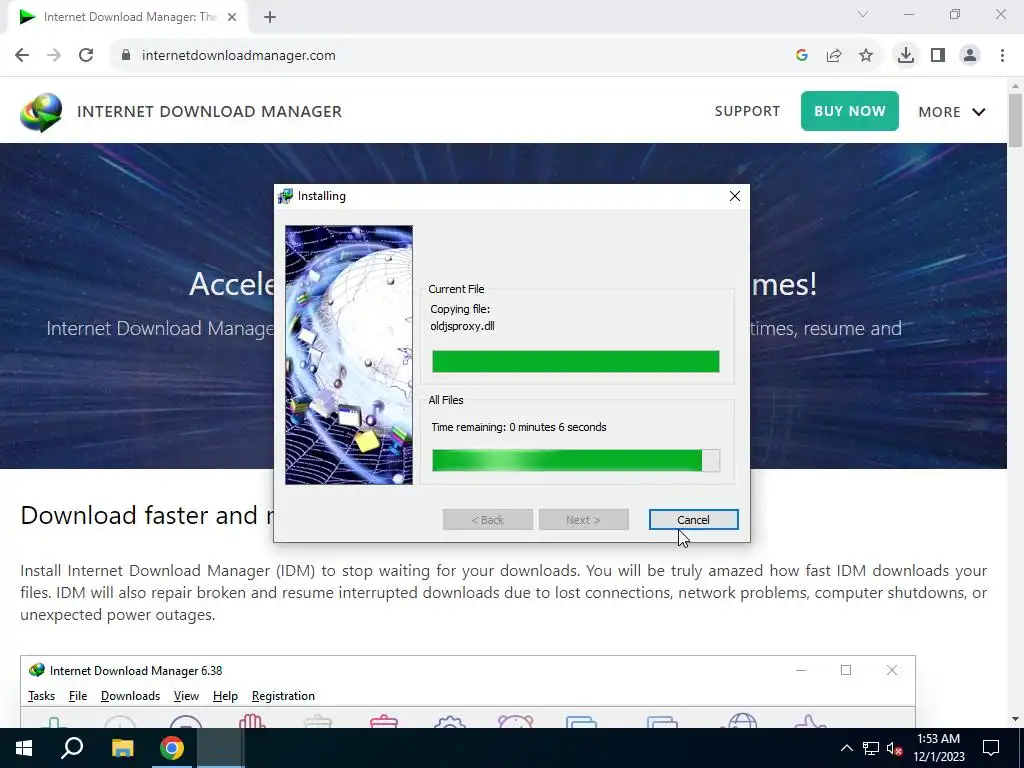Screen dimensions: 1024x768
Task: Open Chrome downloads tray
Action: (905, 56)
